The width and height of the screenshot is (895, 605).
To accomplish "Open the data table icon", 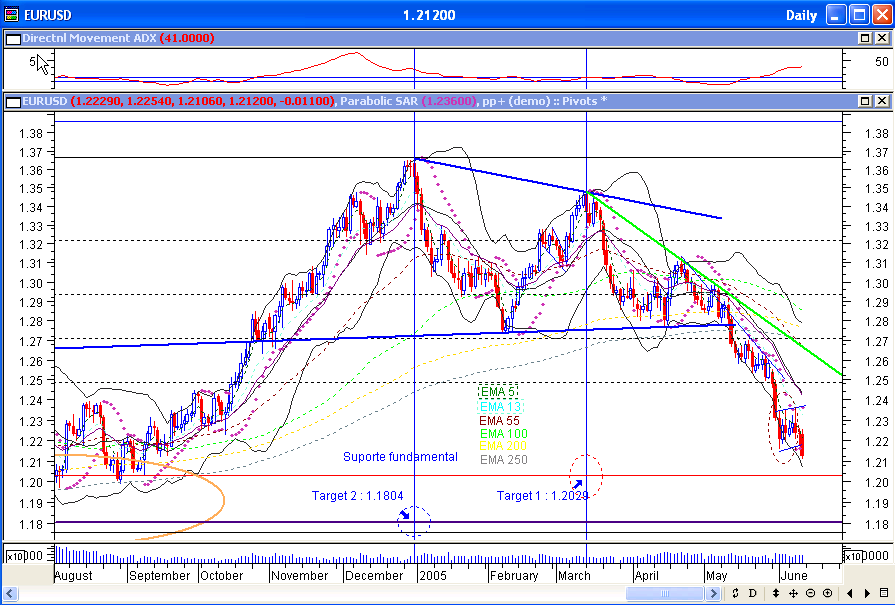I will click(x=885, y=593).
